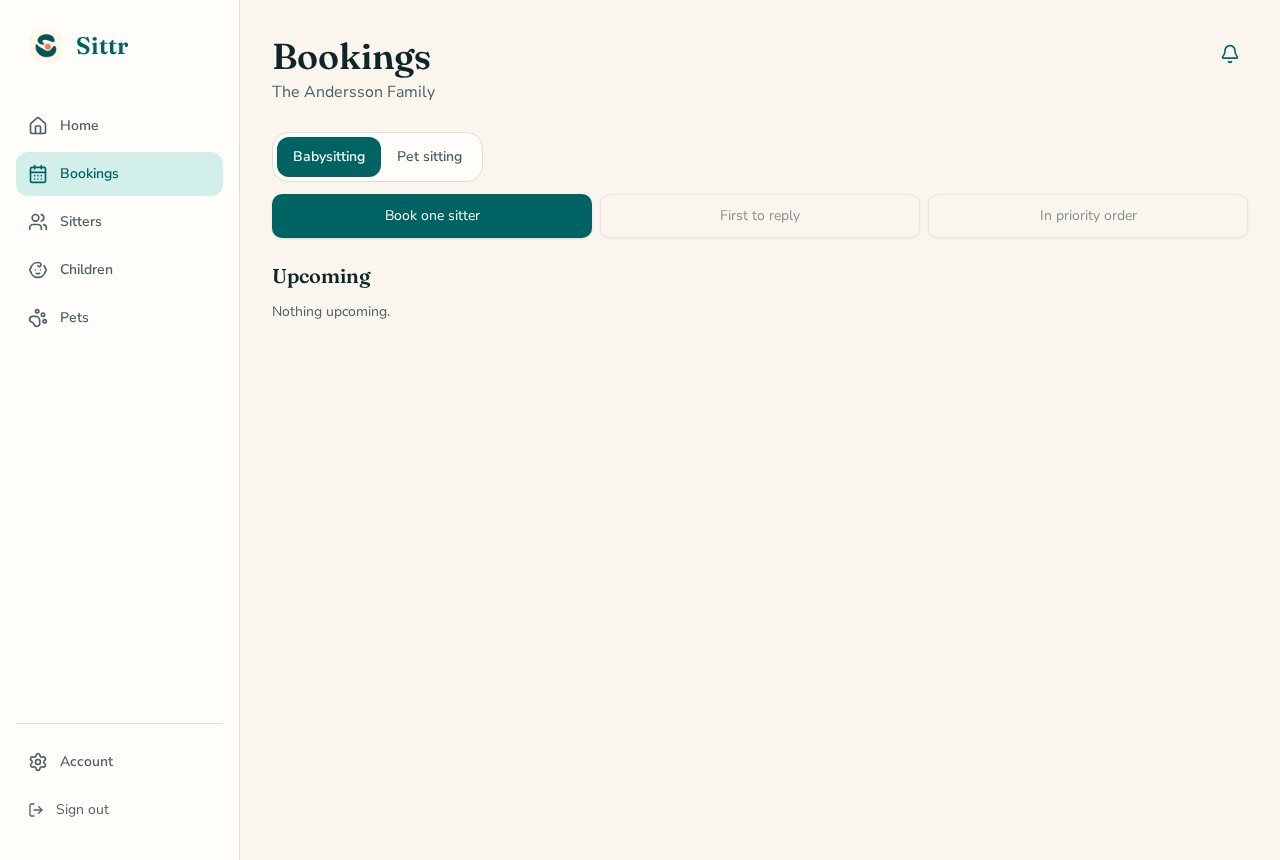Choose the In priority order option
Image resolution: width=1280 pixels, height=860 pixels.
tap(1088, 216)
